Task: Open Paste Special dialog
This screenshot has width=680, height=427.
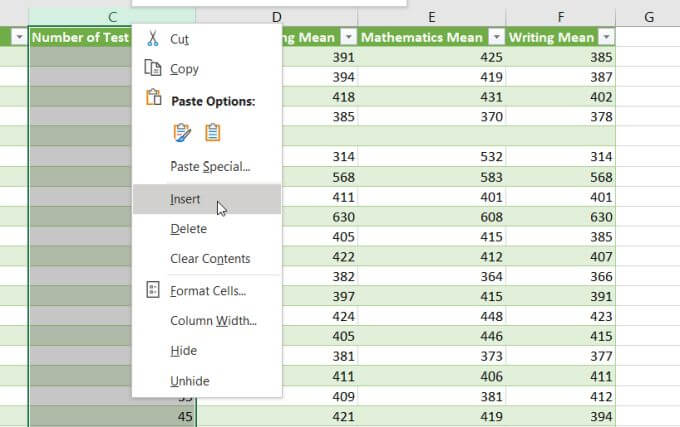Action: tap(207, 166)
